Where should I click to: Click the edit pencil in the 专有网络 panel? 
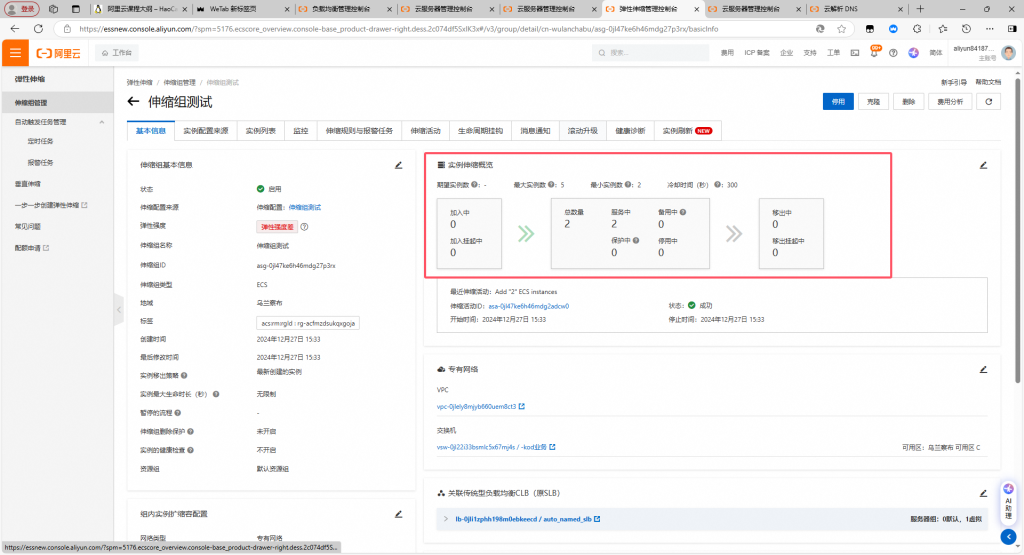click(x=982, y=368)
